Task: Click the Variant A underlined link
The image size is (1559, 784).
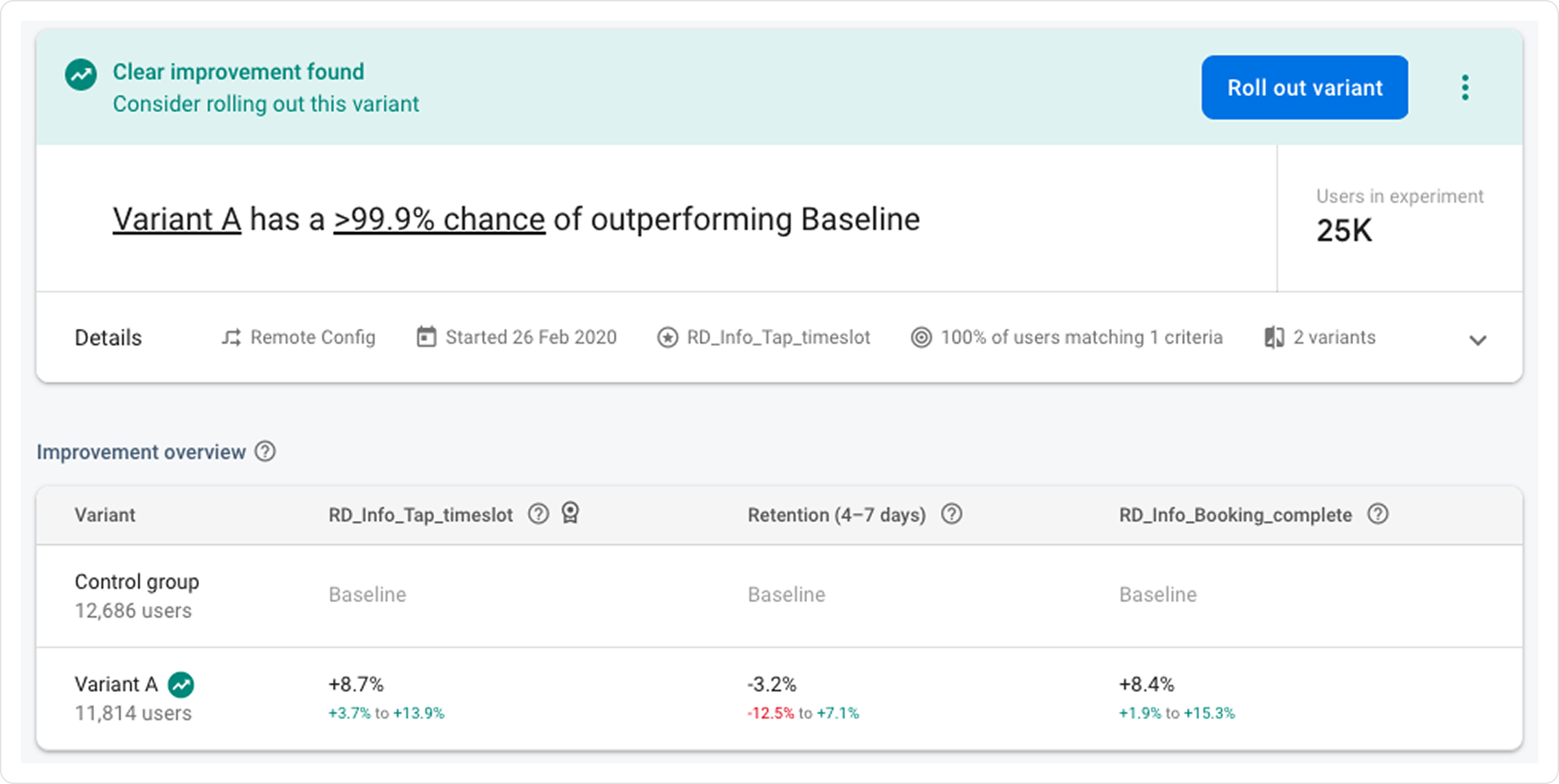Action: tap(177, 220)
